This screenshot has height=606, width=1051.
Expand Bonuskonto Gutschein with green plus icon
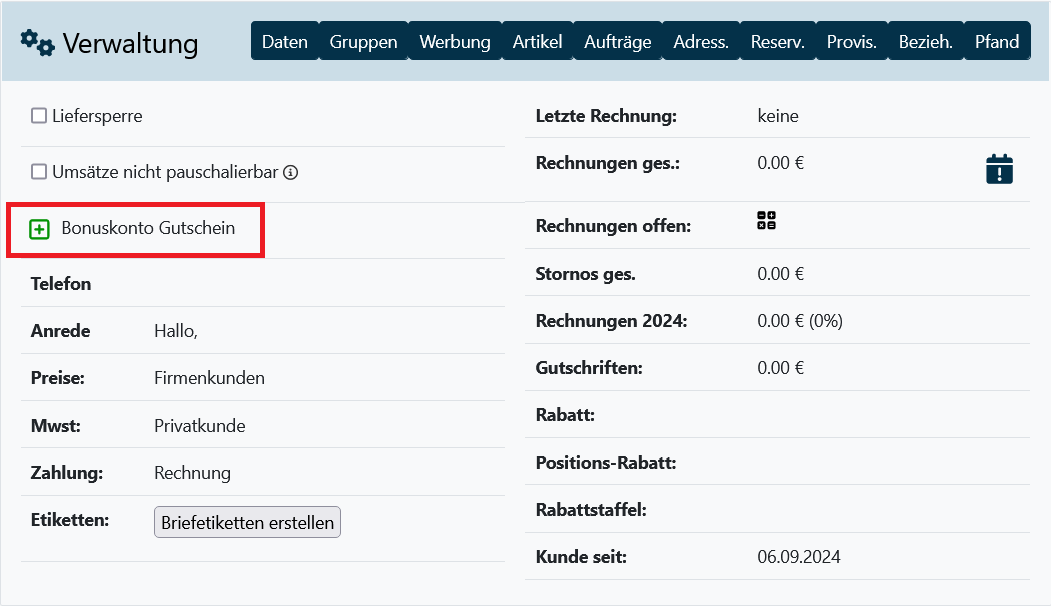pyautogui.click(x=40, y=229)
